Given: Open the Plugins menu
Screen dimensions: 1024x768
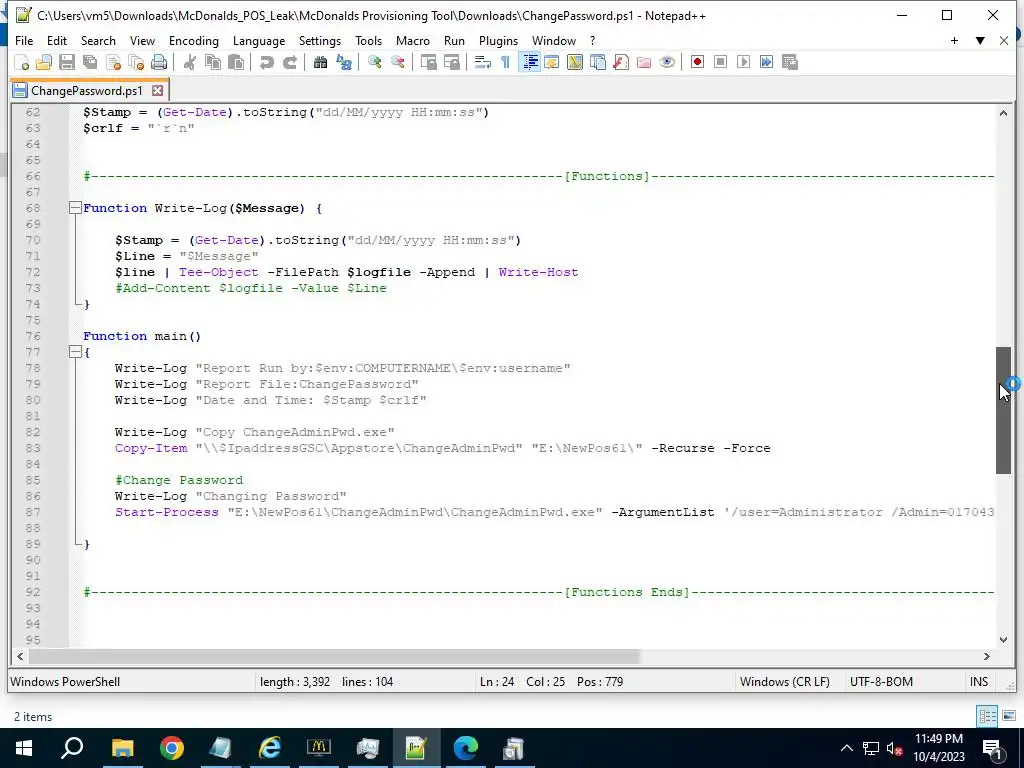Looking at the screenshot, I should point(498,40).
